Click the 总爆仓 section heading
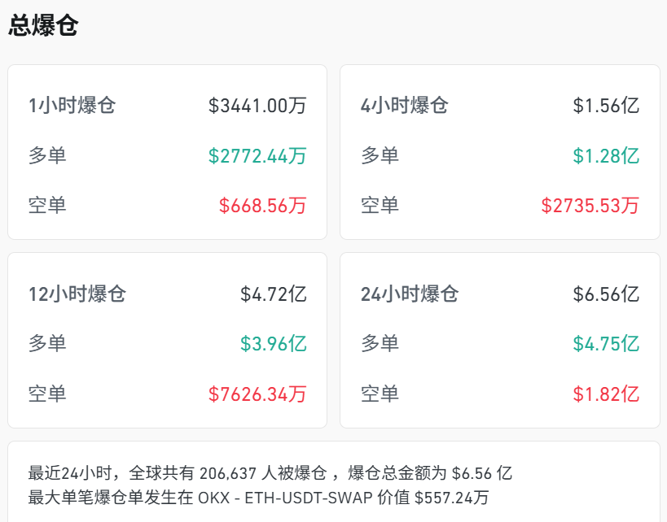Screen dimensions: 667x522 tap(44, 25)
